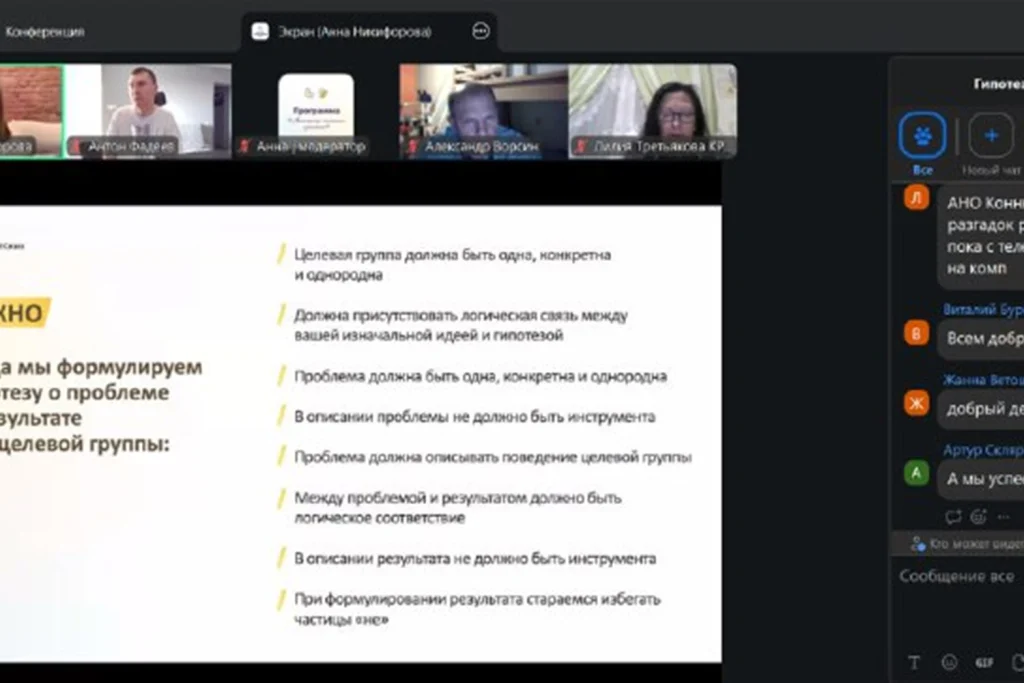Image resolution: width=1024 pixels, height=683 pixels.
Task: Click bullet В описании результата не должно
Action: point(475,559)
